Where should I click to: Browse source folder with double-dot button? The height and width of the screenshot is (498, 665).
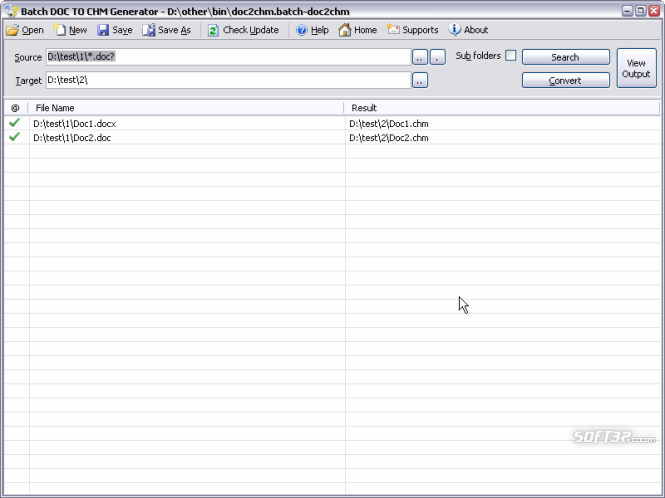click(420, 57)
